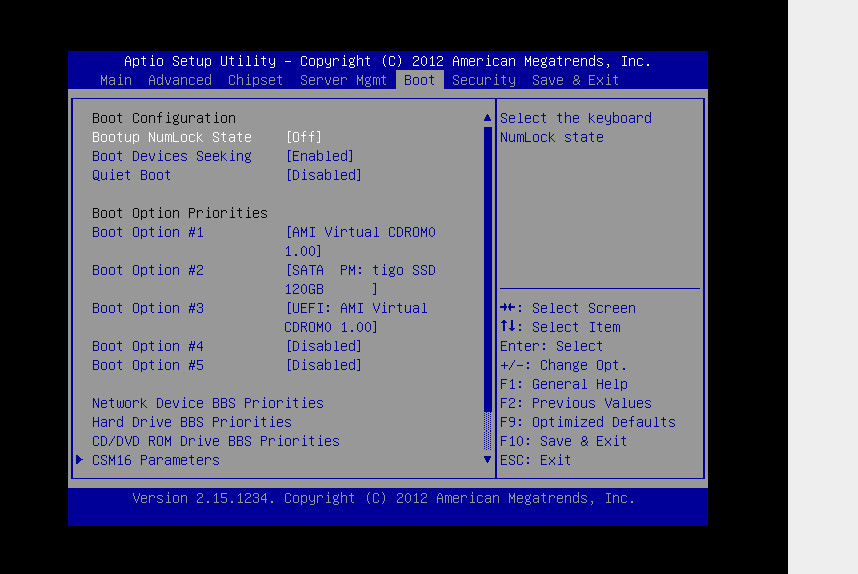Image resolution: width=858 pixels, height=574 pixels.
Task: Select Boot Option #4 label
Action: click(x=148, y=346)
